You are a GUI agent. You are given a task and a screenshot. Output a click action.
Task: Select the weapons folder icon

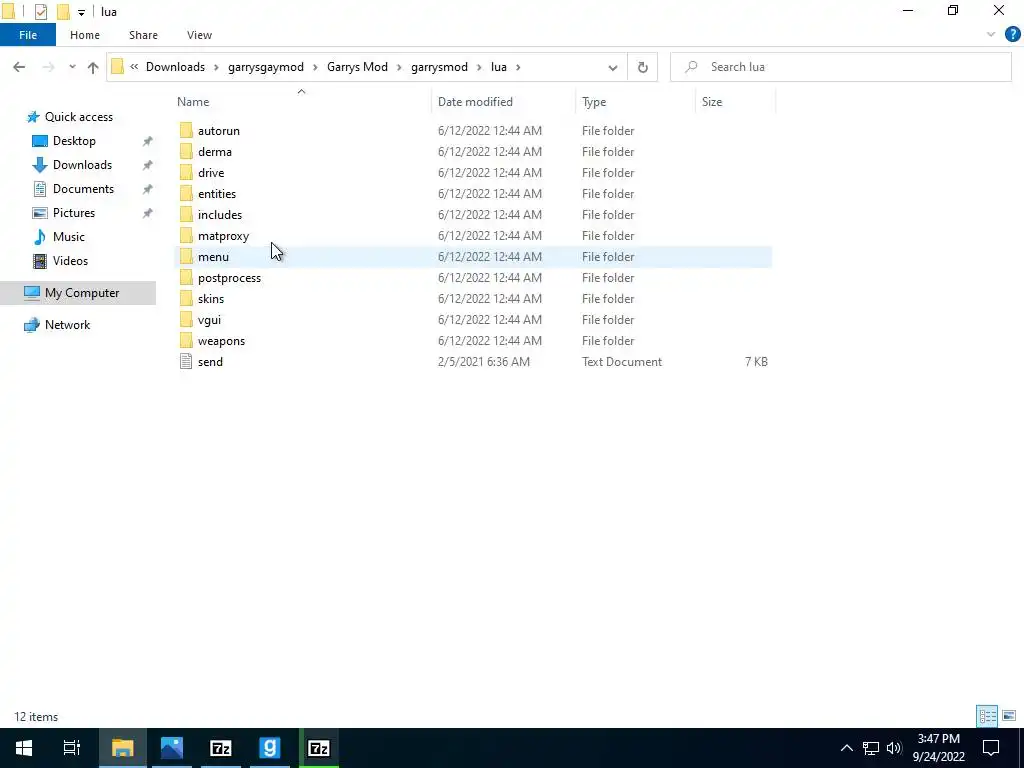click(x=186, y=340)
